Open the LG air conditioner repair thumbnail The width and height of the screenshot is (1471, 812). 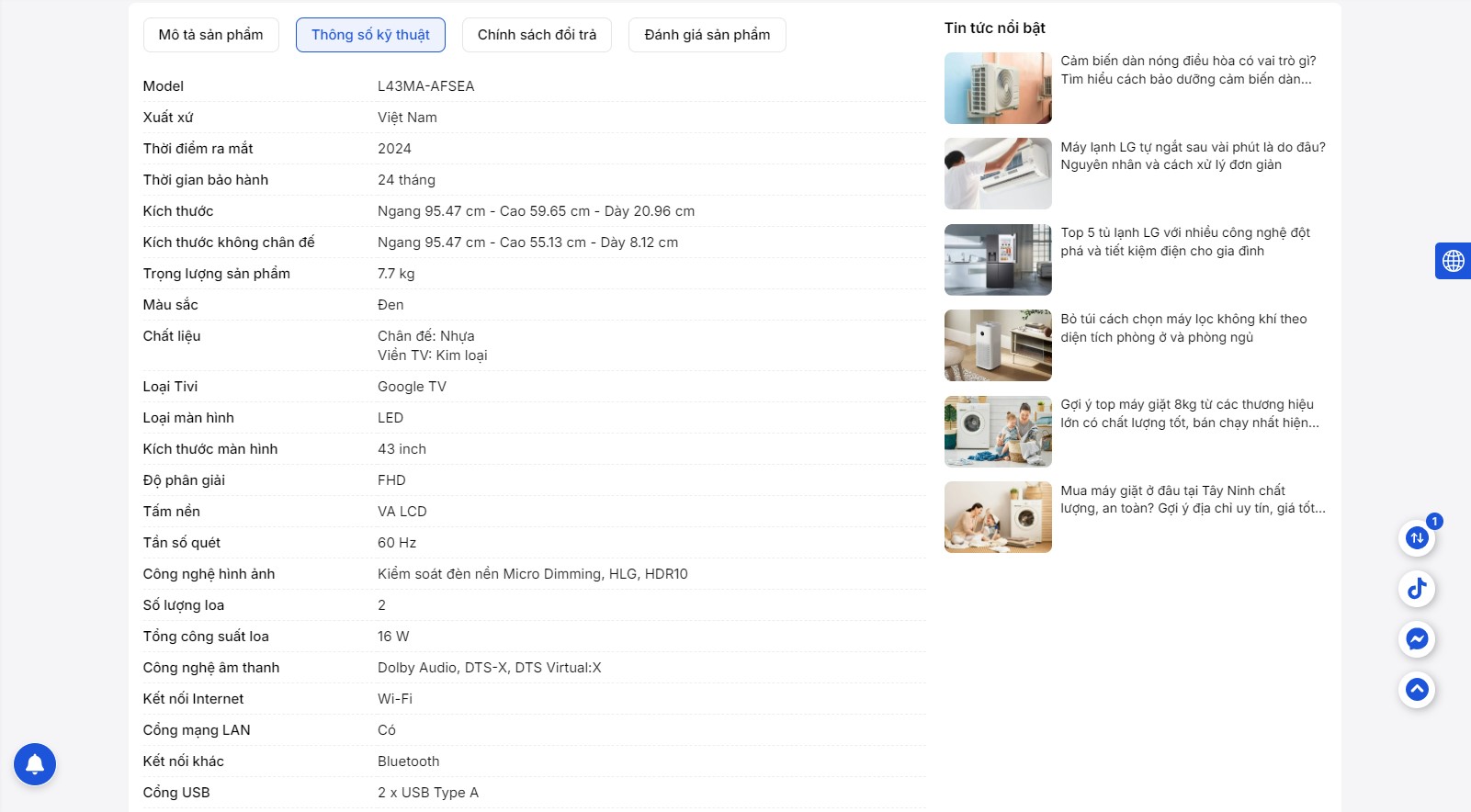[998, 174]
